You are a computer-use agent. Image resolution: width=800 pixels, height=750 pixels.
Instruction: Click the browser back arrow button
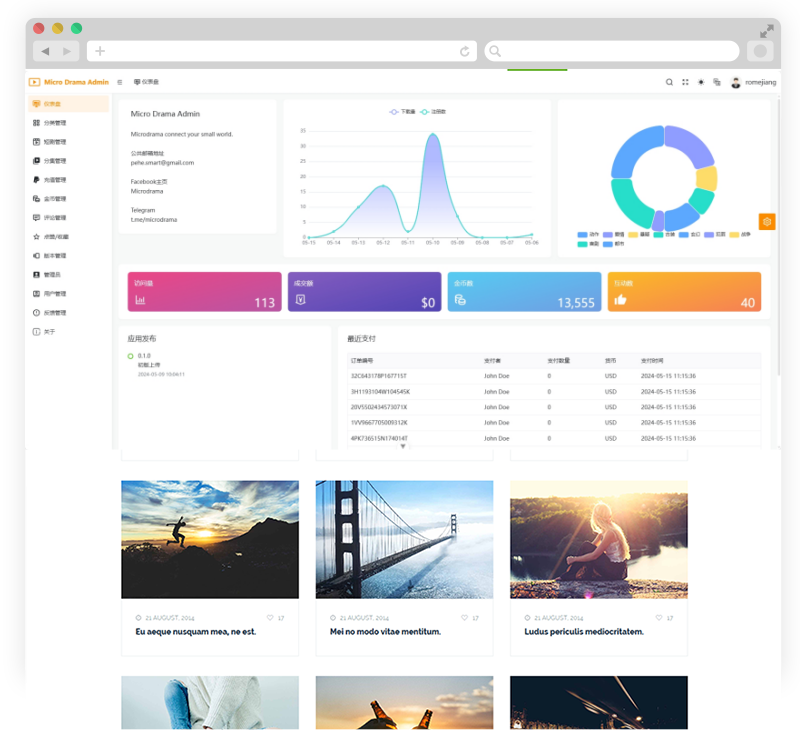pos(45,51)
